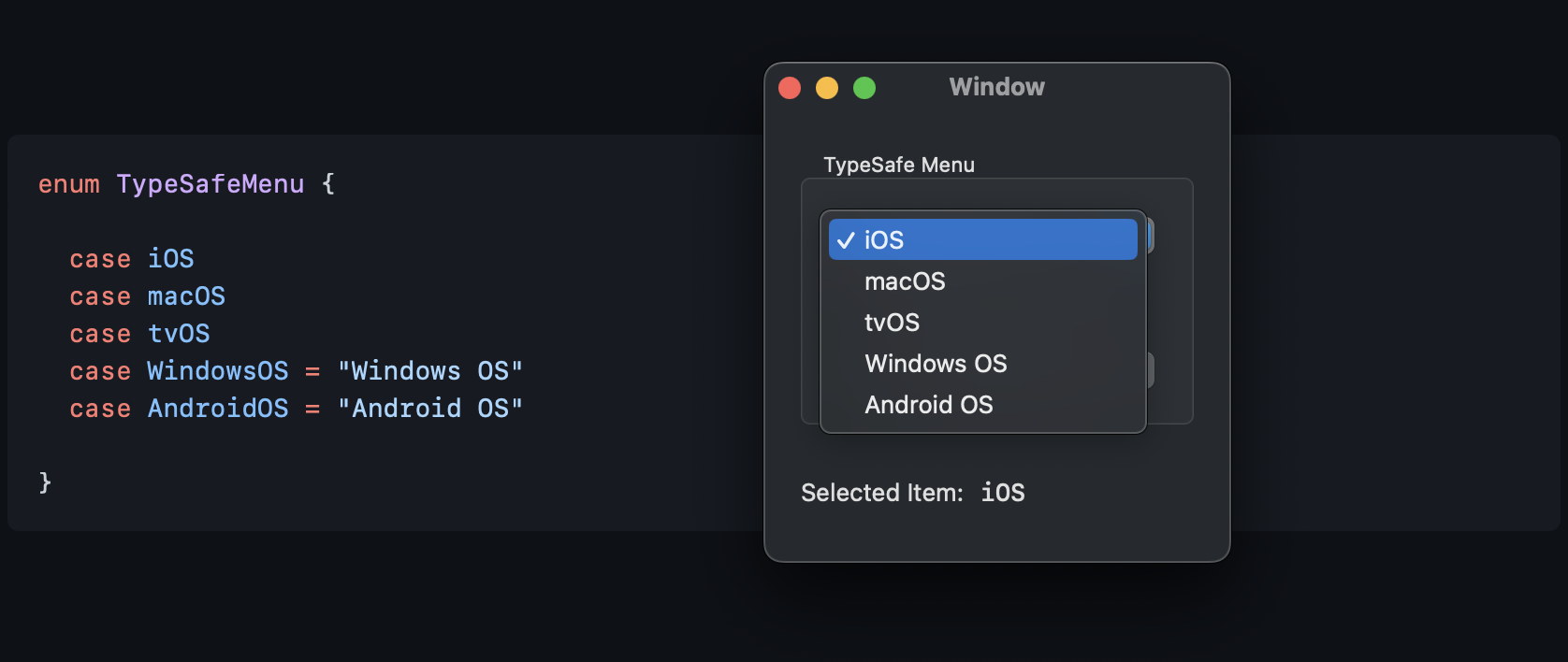Click the "Android OS" string literal in code
The image size is (1568, 662).
click(430, 409)
